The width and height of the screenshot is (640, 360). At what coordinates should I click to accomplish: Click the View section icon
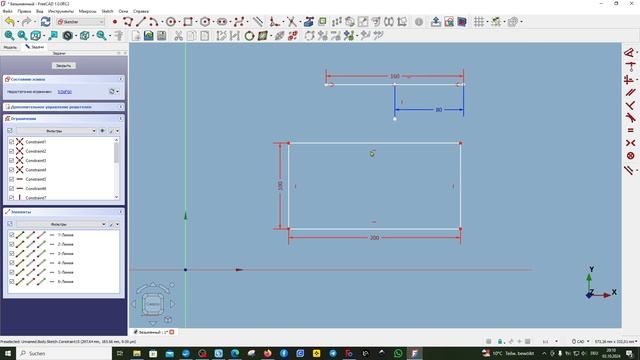(x=462, y=22)
